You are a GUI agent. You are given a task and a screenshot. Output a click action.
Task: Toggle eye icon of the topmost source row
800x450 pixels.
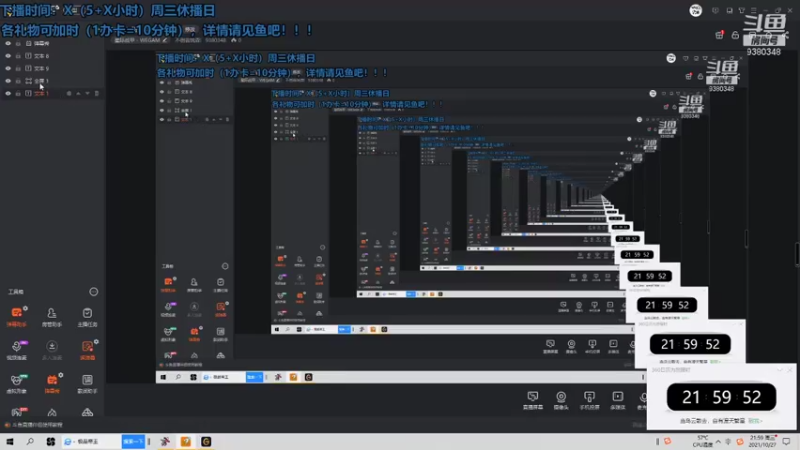pyautogui.click(x=8, y=43)
